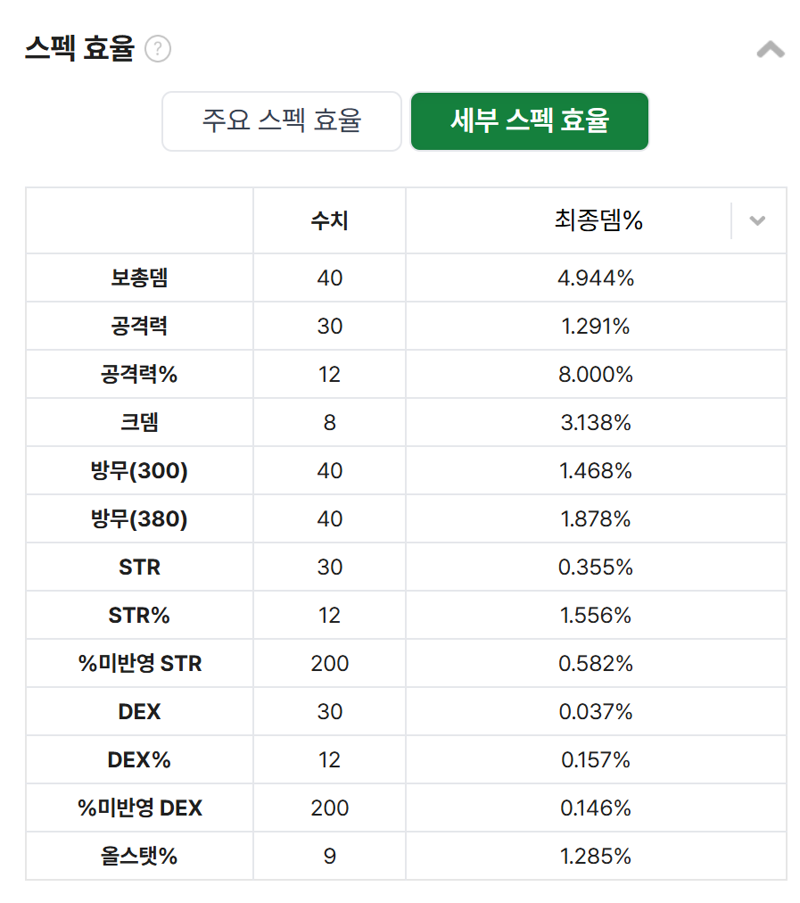Switch to 주요 스펙 효율 tab
The image size is (800, 903).
click(x=282, y=121)
